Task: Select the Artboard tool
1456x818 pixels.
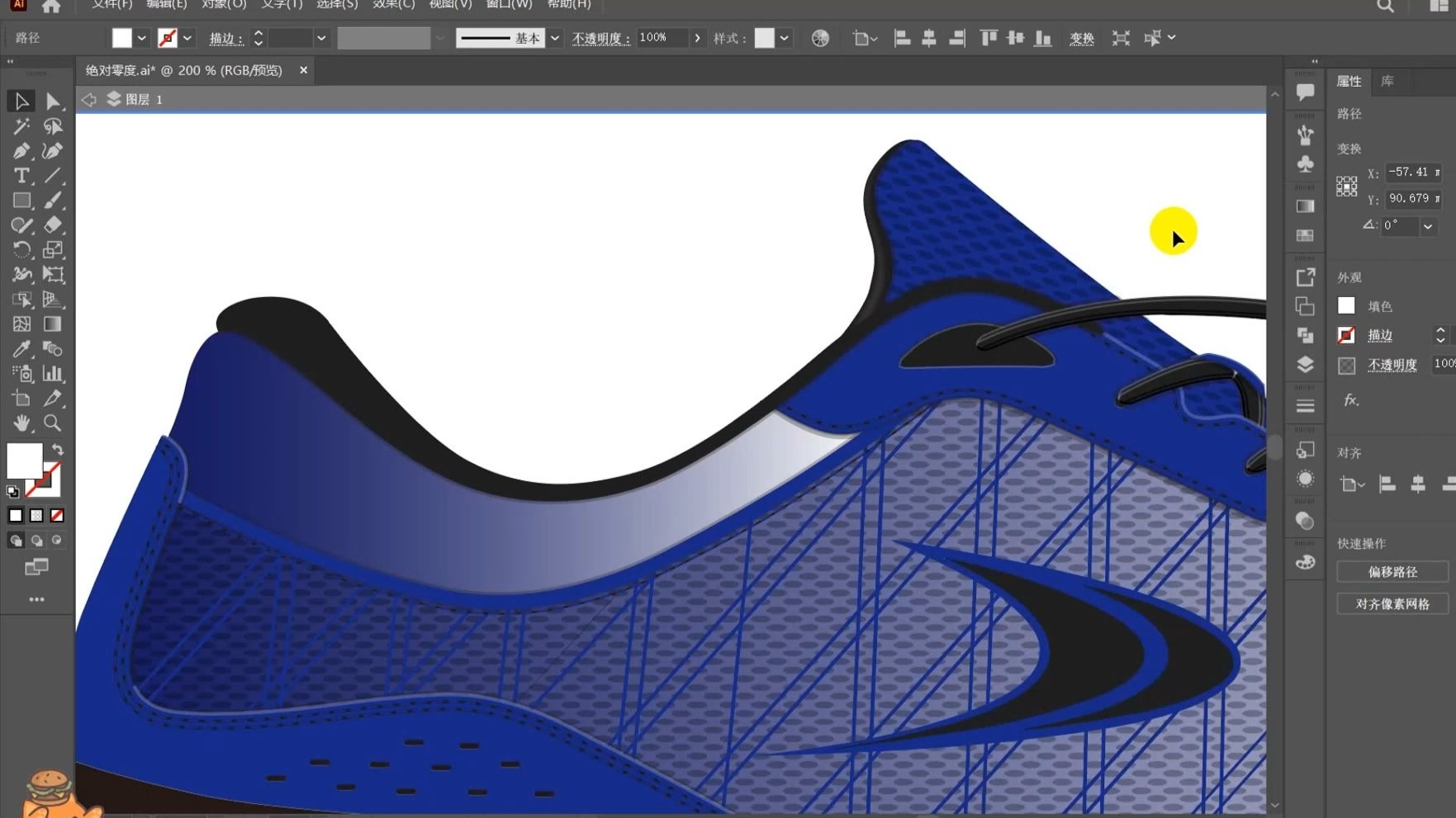Action: (21, 398)
